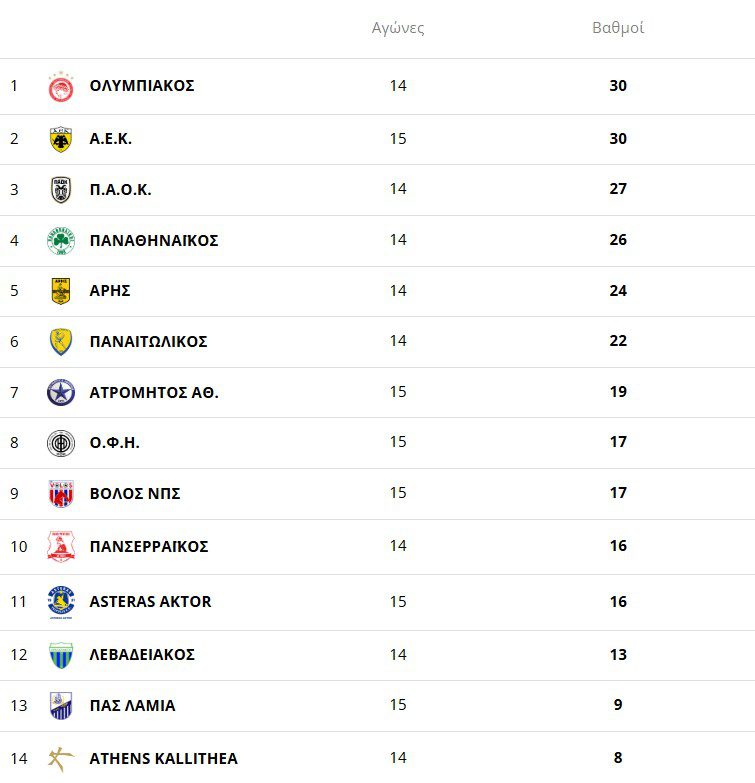Click the PAS Lamia club crest
This screenshot has height=783, width=755.
coord(61,706)
